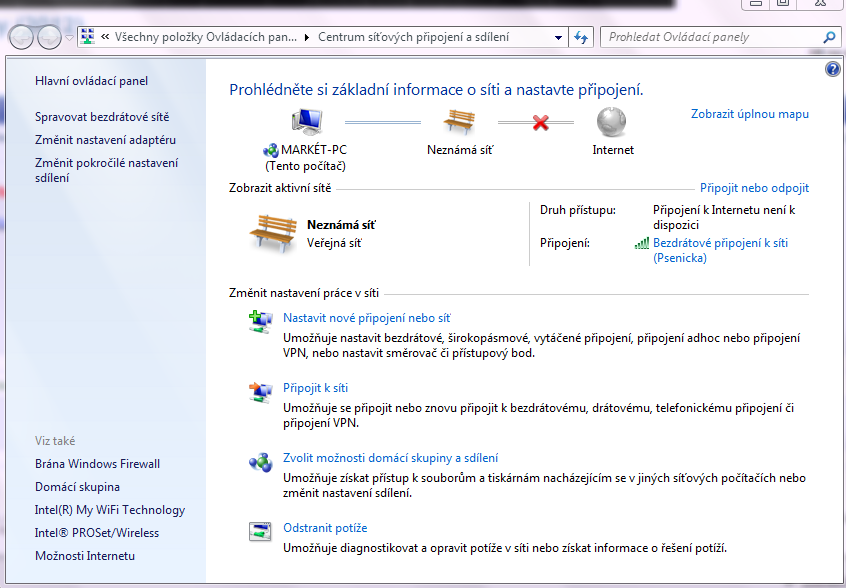Open Spravovat bezdrátové sítě
The height and width of the screenshot is (588, 846).
pos(102,117)
